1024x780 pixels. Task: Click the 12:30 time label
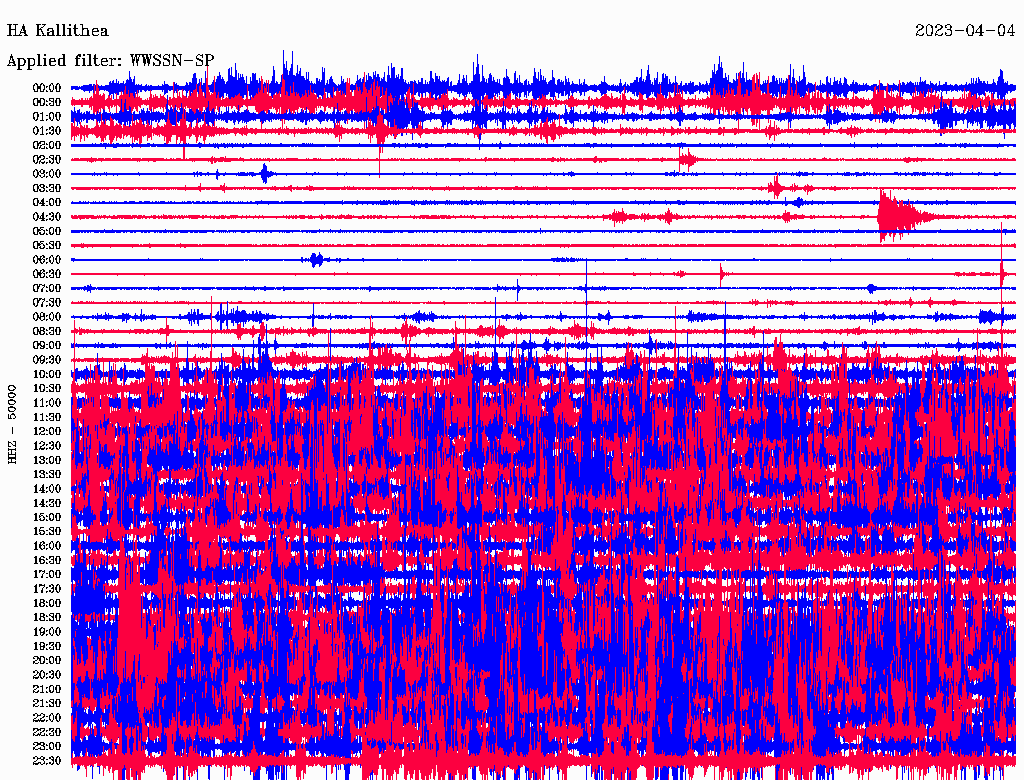point(47,446)
